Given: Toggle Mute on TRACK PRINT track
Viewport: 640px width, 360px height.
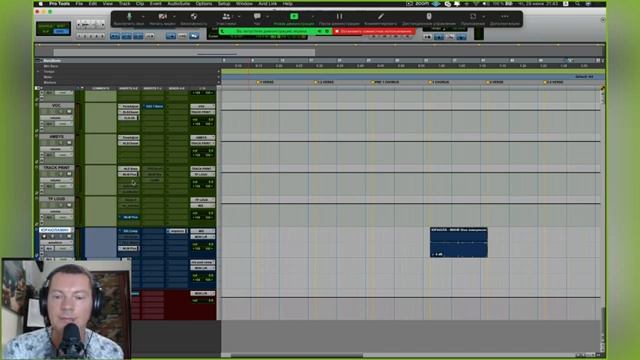Looking at the screenshot, I should point(69,174).
